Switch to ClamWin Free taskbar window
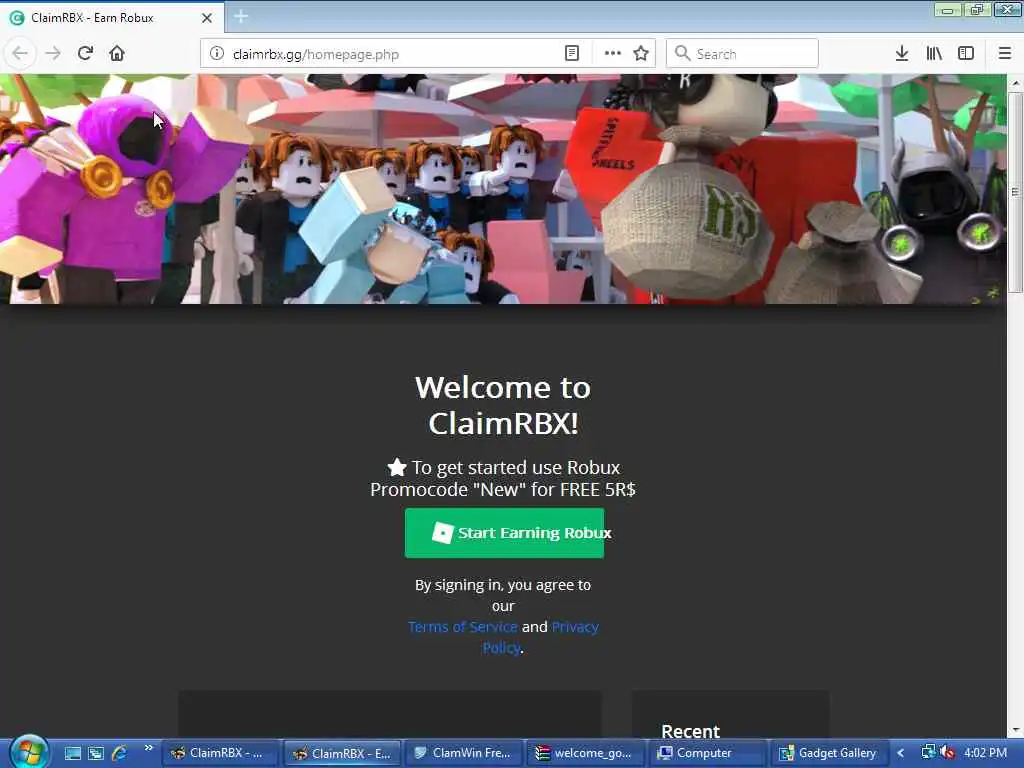 click(x=462, y=753)
